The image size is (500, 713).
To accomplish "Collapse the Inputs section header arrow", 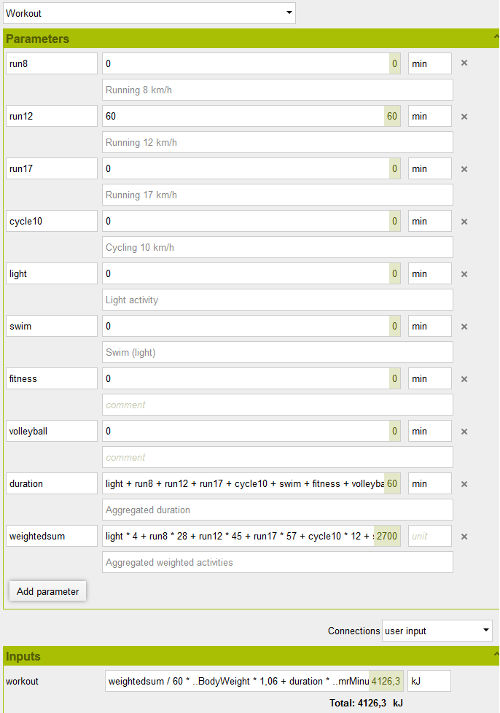I will click(496, 654).
